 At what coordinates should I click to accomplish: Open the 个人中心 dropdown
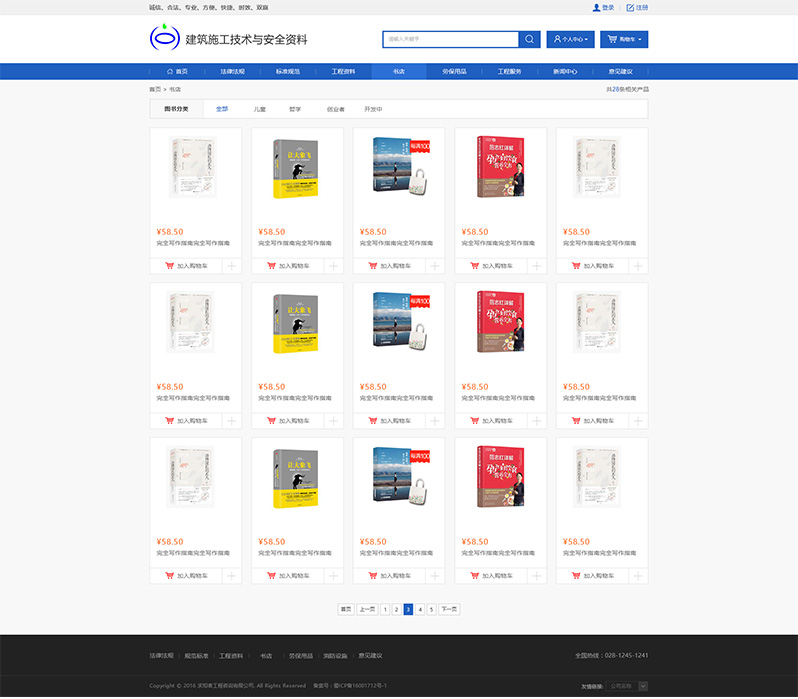pyautogui.click(x=570, y=40)
